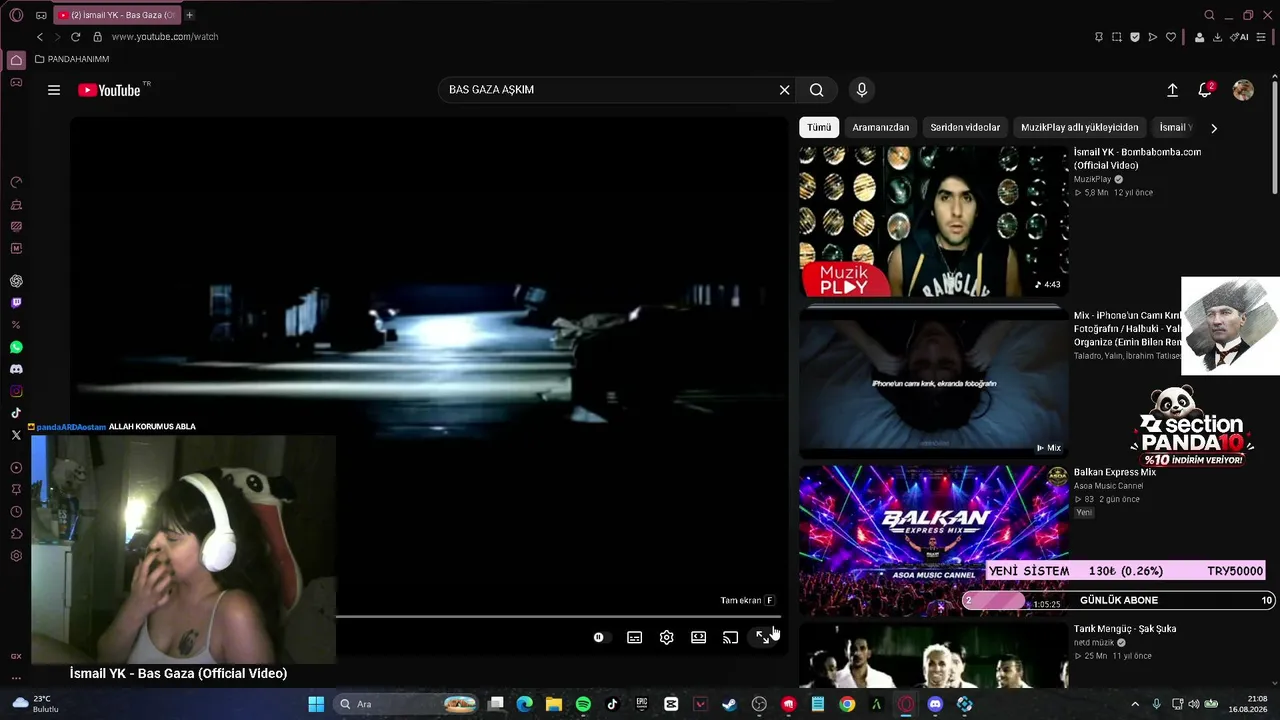Open YouTube notifications bell
Viewport: 1280px width, 720px height.
[x=1205, y=90]
